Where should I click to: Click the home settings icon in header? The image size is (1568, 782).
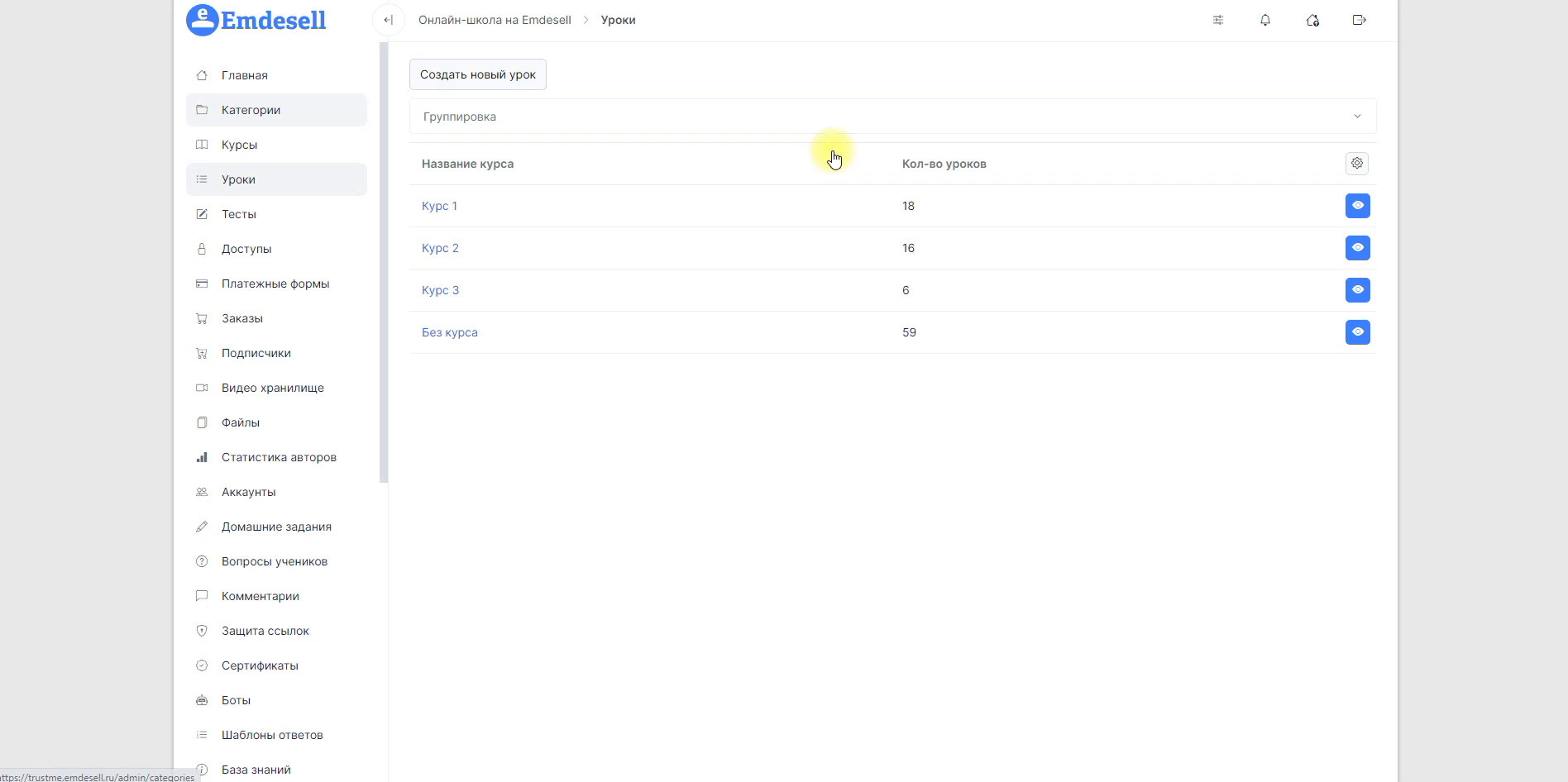[x=1312, y=20]
